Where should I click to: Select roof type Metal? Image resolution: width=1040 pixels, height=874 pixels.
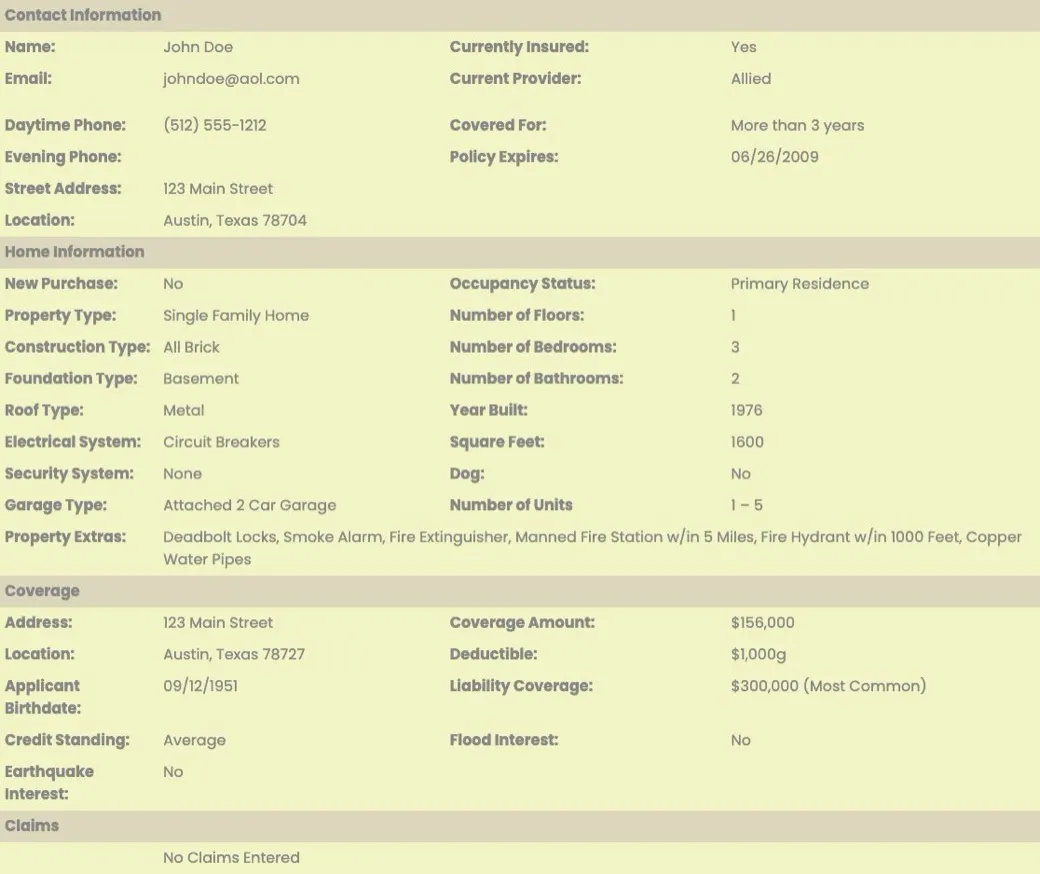184,410
